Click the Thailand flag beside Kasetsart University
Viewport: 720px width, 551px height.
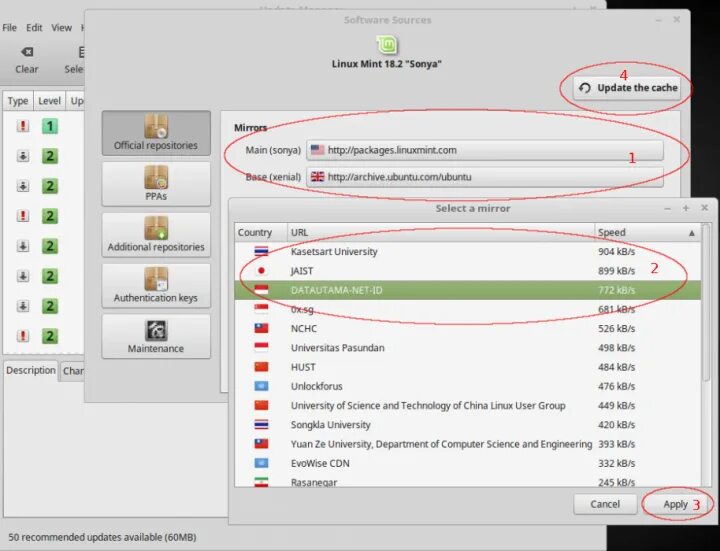261,251
